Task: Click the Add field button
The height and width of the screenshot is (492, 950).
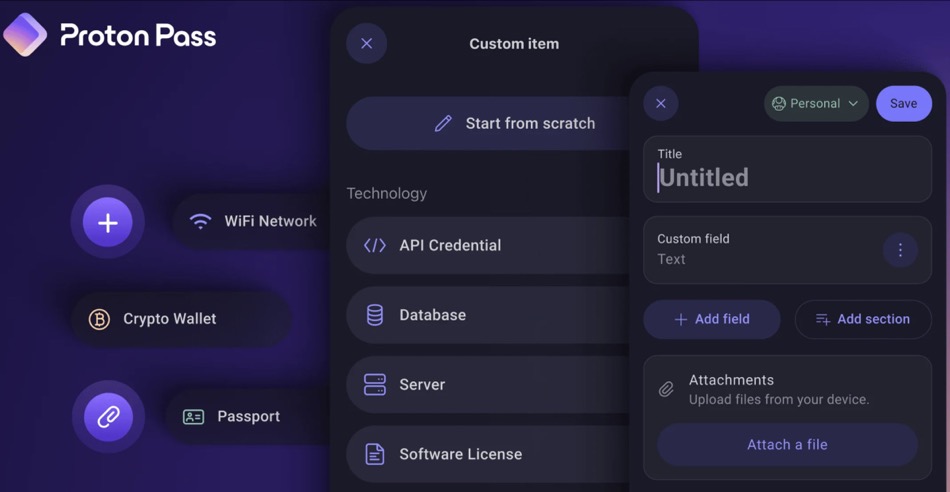Action: pos(712,319)
